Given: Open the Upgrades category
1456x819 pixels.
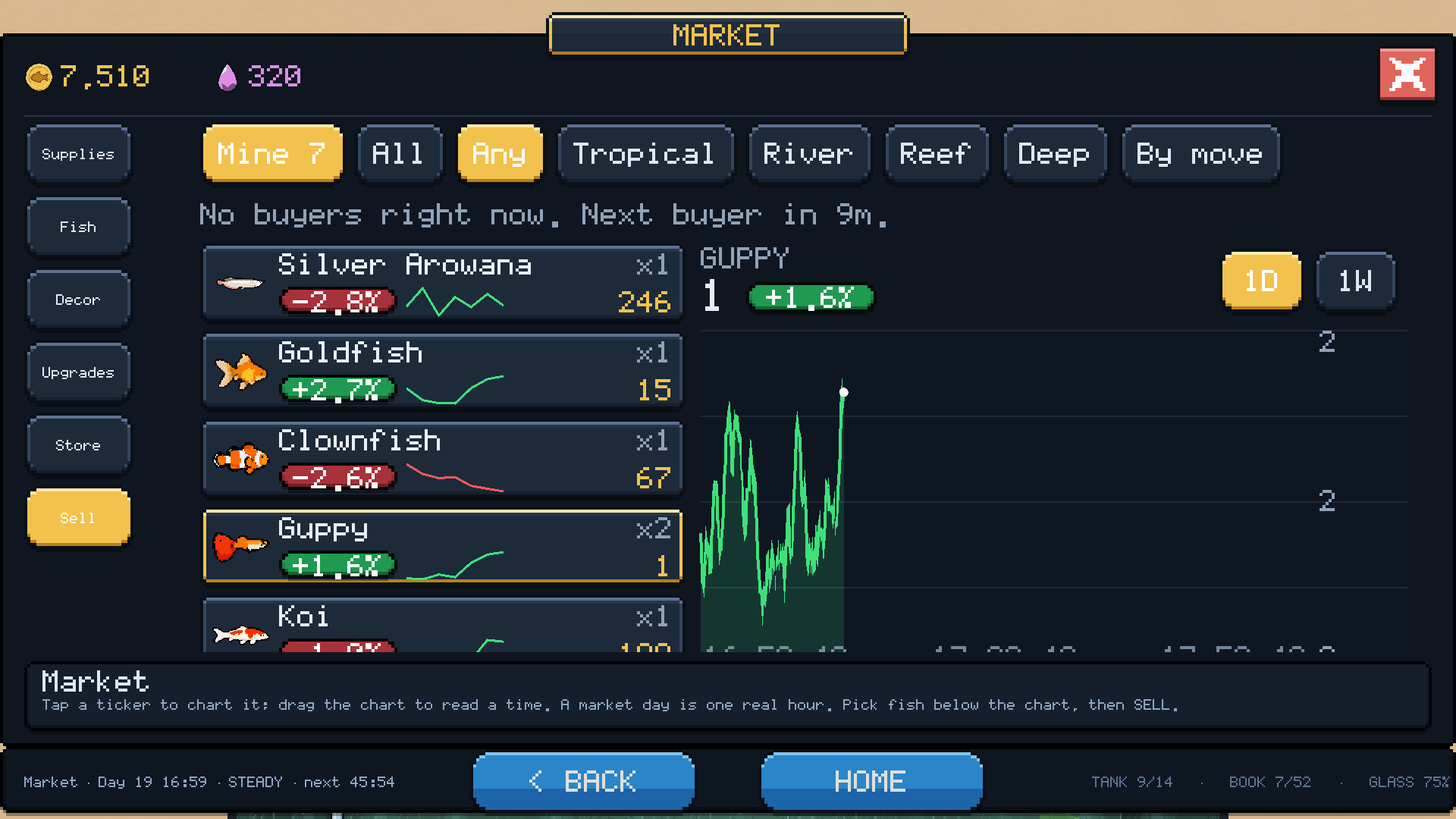Looking at the screenshot, I should pyautogui.click(x=78, y=372).
